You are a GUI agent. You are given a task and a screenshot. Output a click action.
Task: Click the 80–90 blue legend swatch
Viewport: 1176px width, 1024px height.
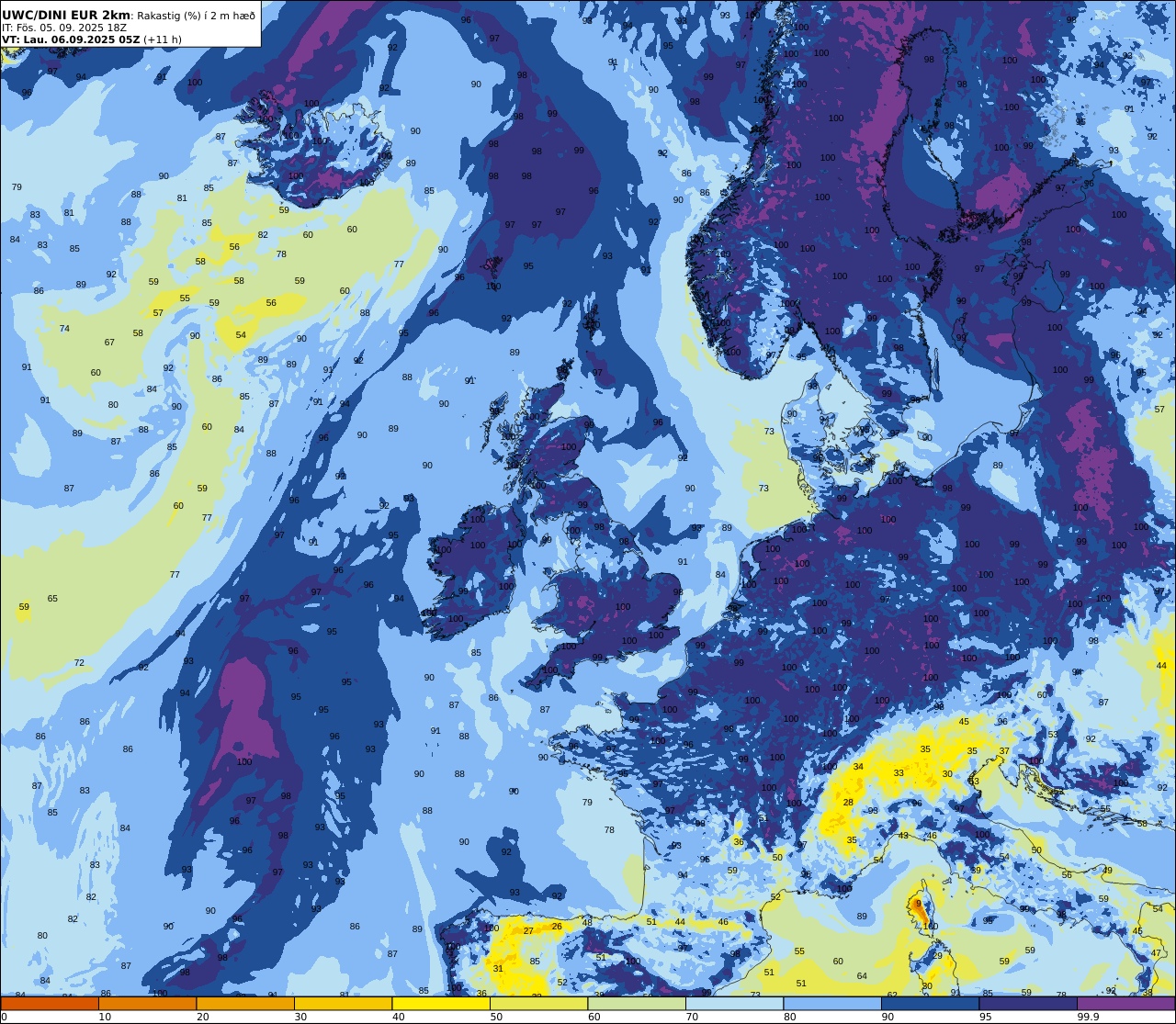(x=832, y=1004)
